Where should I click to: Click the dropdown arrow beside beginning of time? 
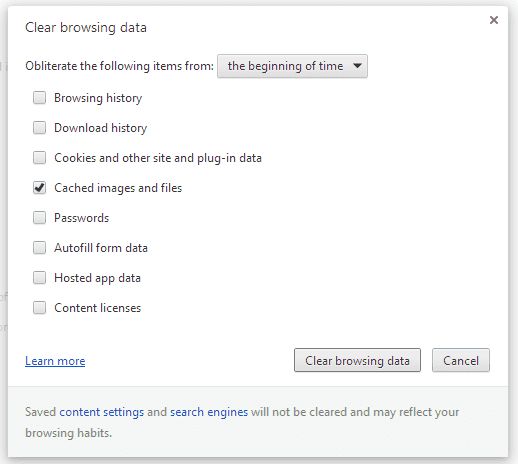357,66
